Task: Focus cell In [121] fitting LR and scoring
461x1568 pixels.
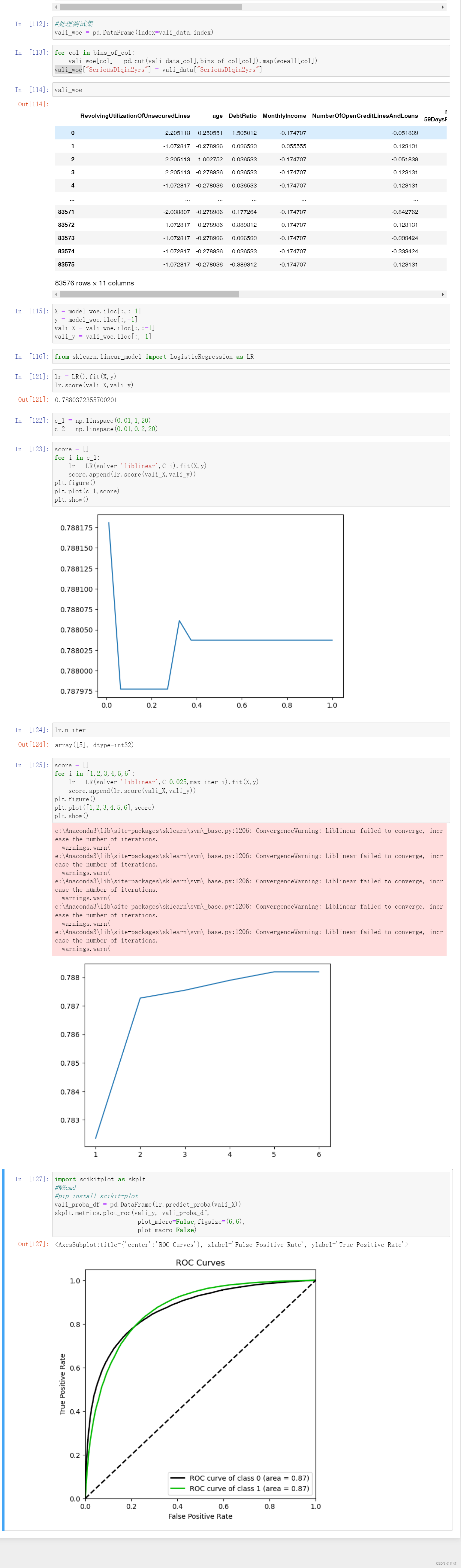Action: (251, 381)
